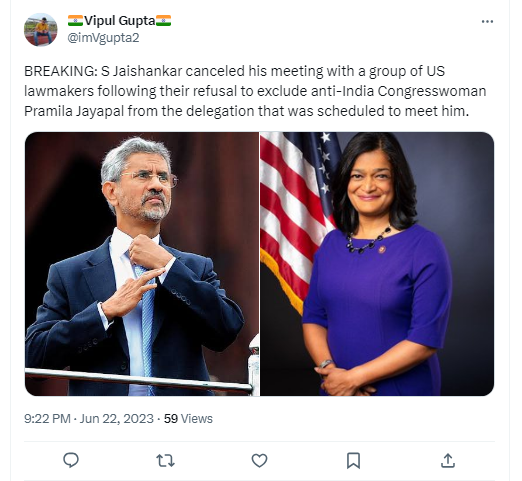Open the share upload icon
Screen dimensions: 522x481
(448, 460)
